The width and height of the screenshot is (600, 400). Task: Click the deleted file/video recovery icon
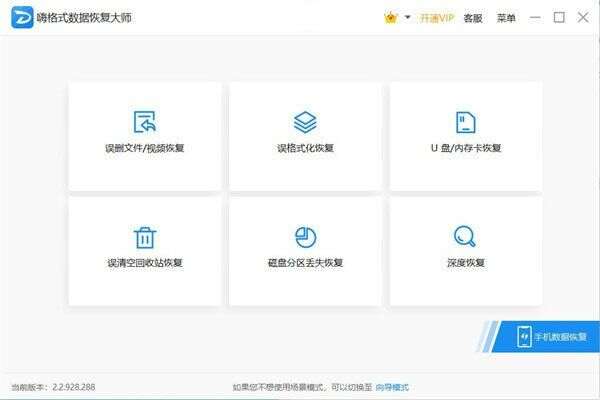pyautogui.click(x=145, y=122)
